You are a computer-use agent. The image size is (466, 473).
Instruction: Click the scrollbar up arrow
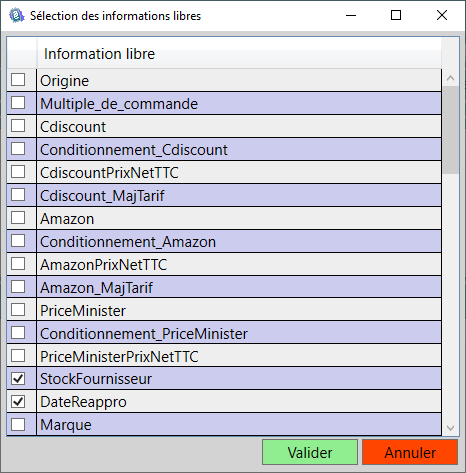[x=450, y=78]
